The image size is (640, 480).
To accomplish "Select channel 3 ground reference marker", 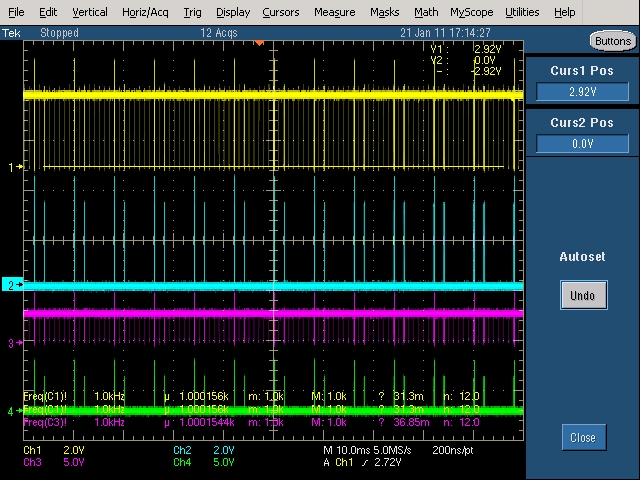I will [x=15, y=343].
